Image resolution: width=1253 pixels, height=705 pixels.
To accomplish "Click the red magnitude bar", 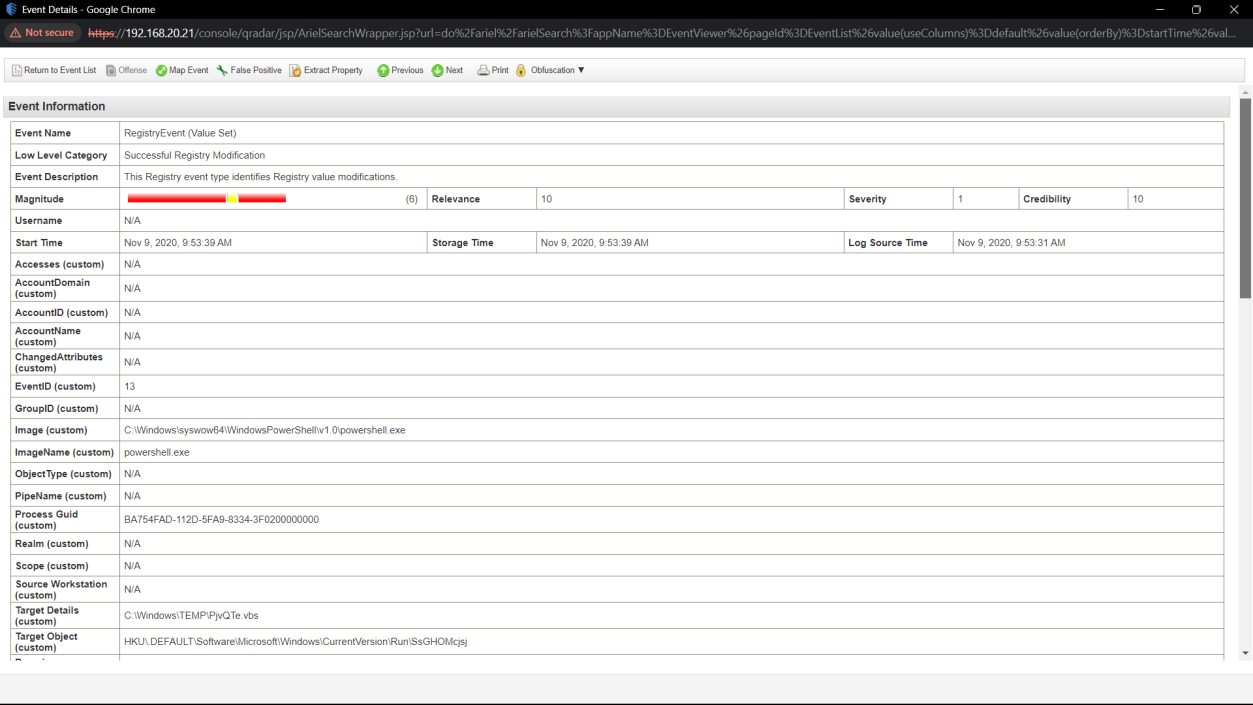I will click(x=207, y=199).
